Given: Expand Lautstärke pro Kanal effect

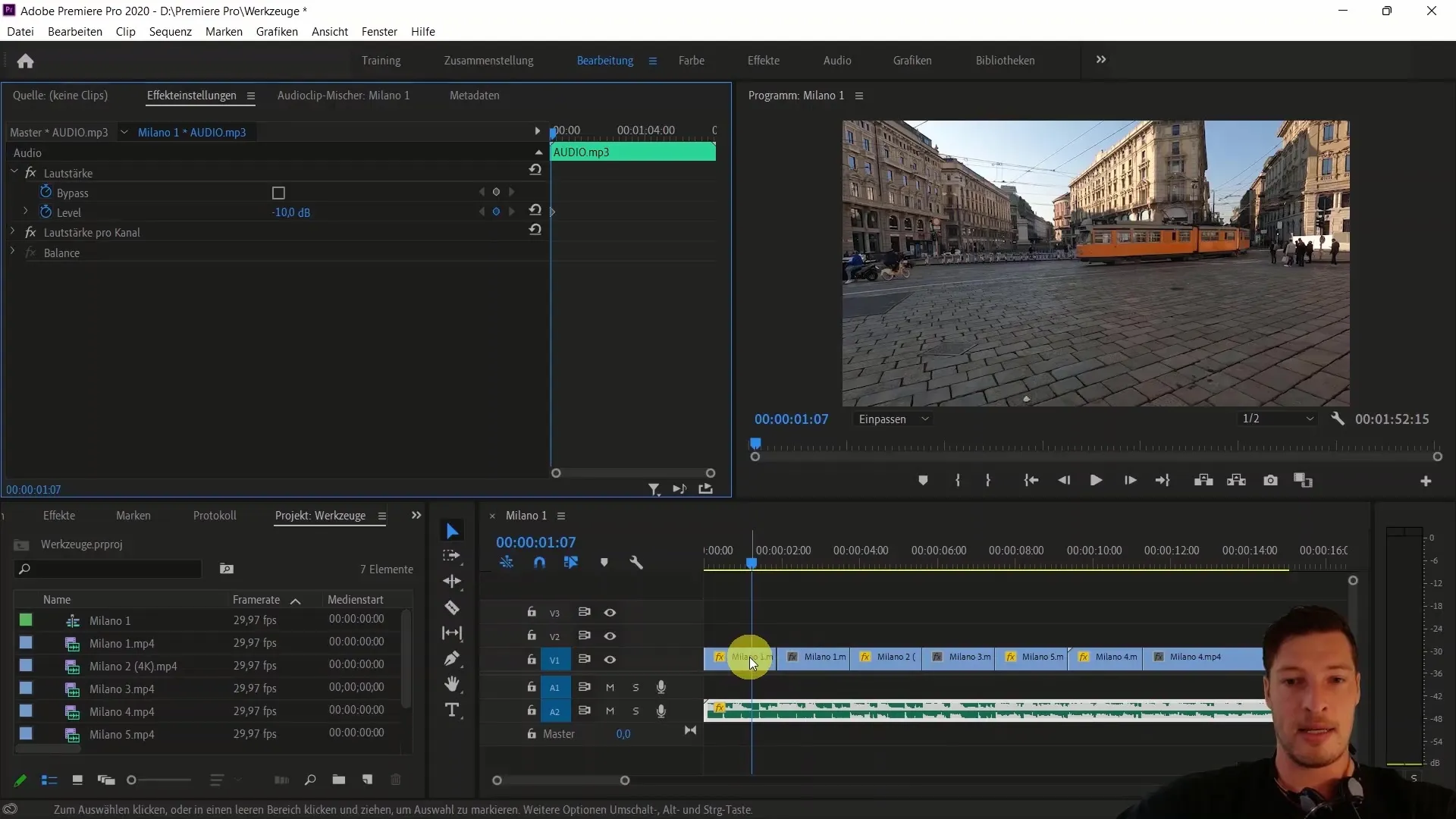Looking at the screenshot, I should [x=13, y=231].
